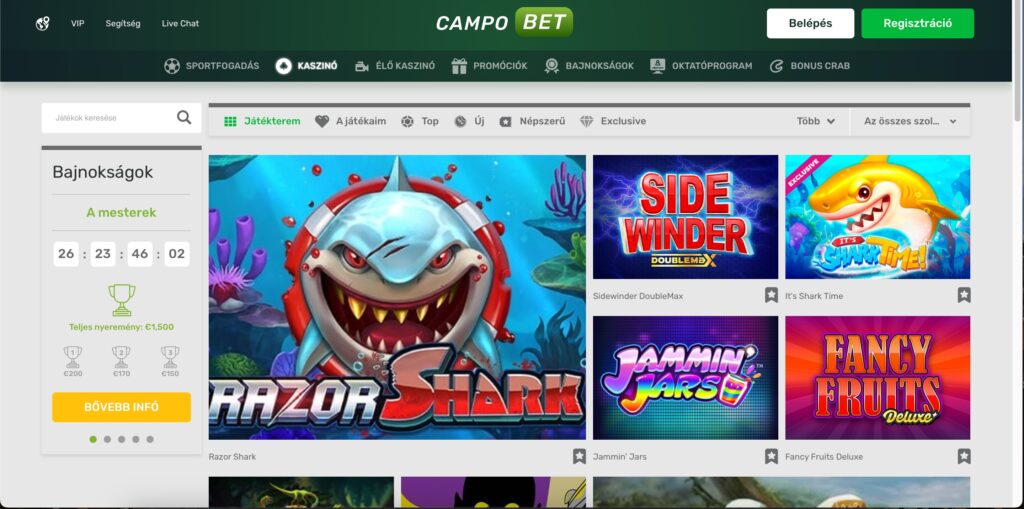Click the green grid Játékterem icon
The image size is (1024, 509).
(x=230, y=122)
